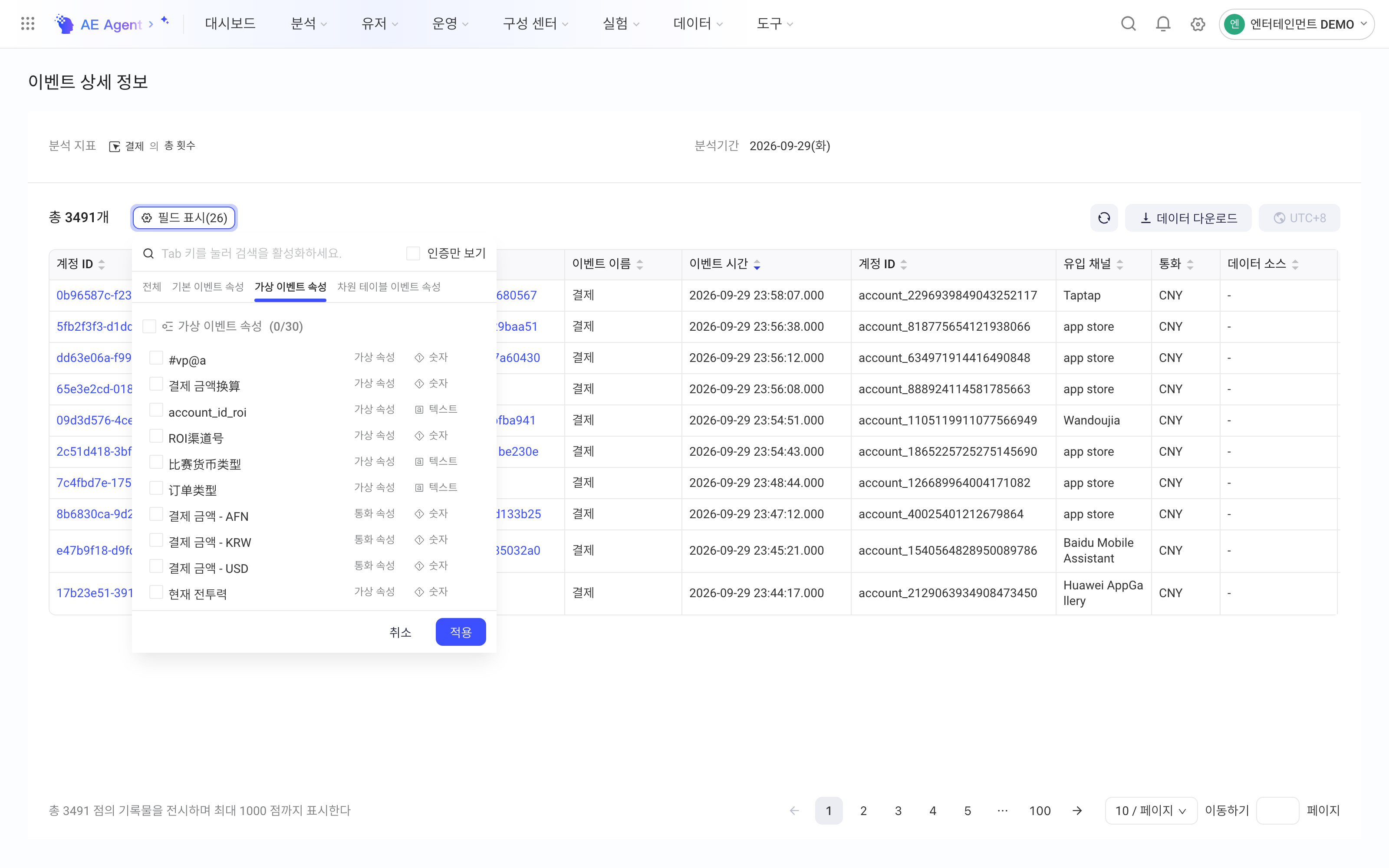Open account link dd63e06a-f99
This screenshot has height=868, width=1389.
pos(94,358)
